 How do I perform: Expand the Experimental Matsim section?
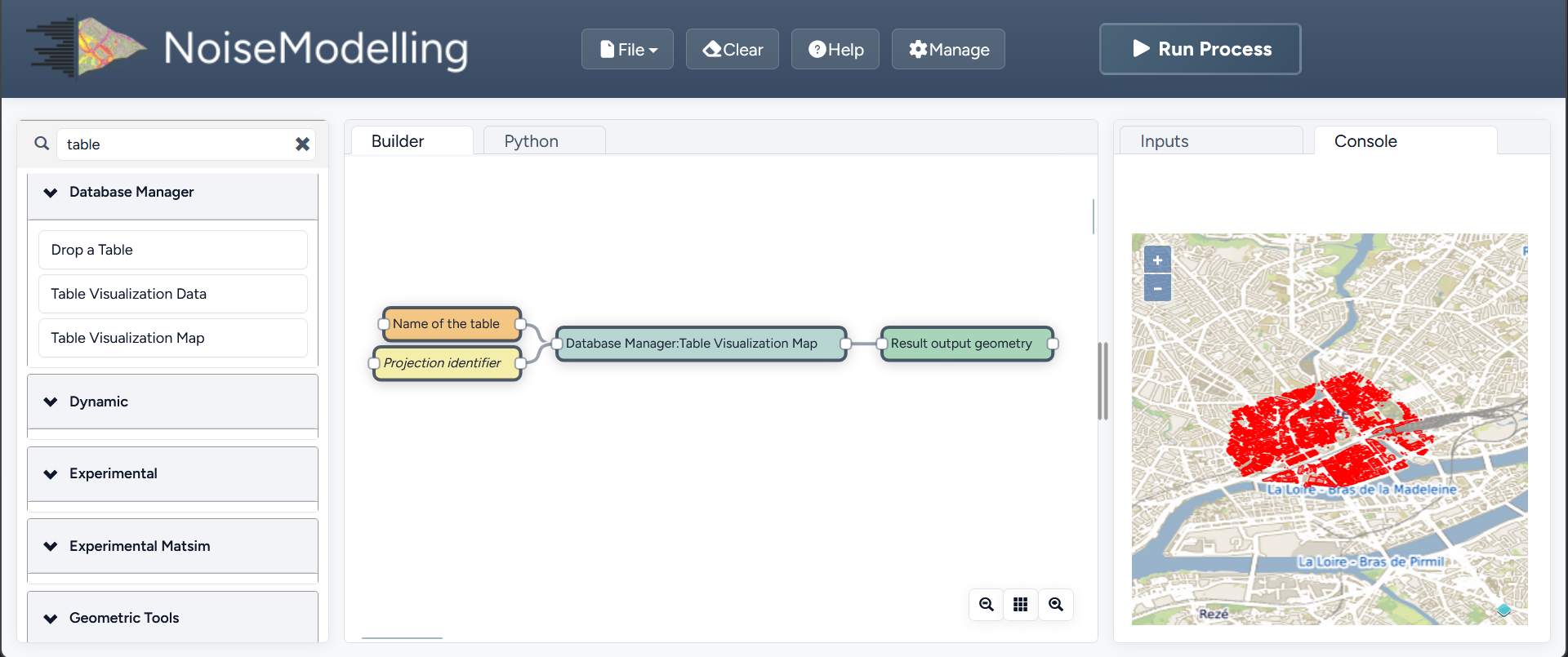(172, 546)
